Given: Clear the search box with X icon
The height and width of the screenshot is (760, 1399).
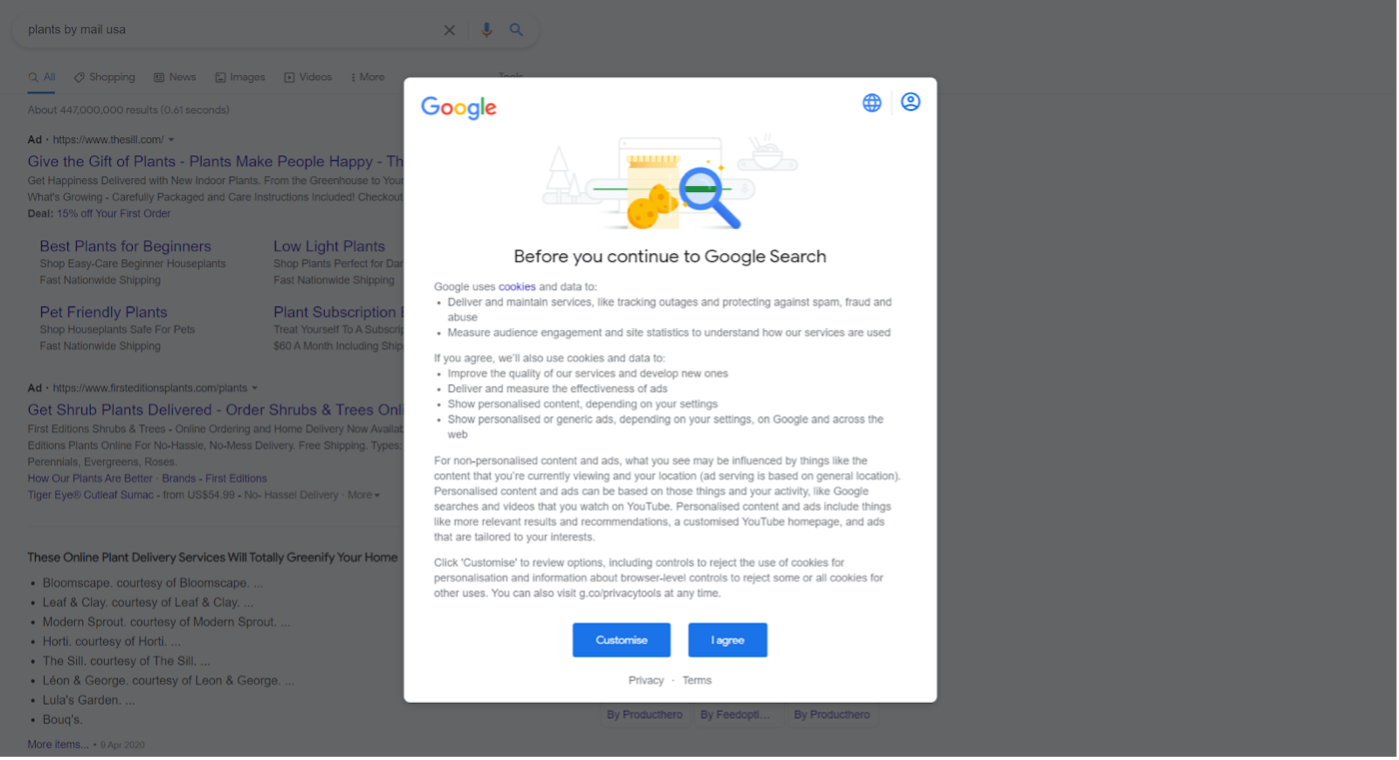Looking at the screenshot, I should pyautogui.click(x=449, y=30).
